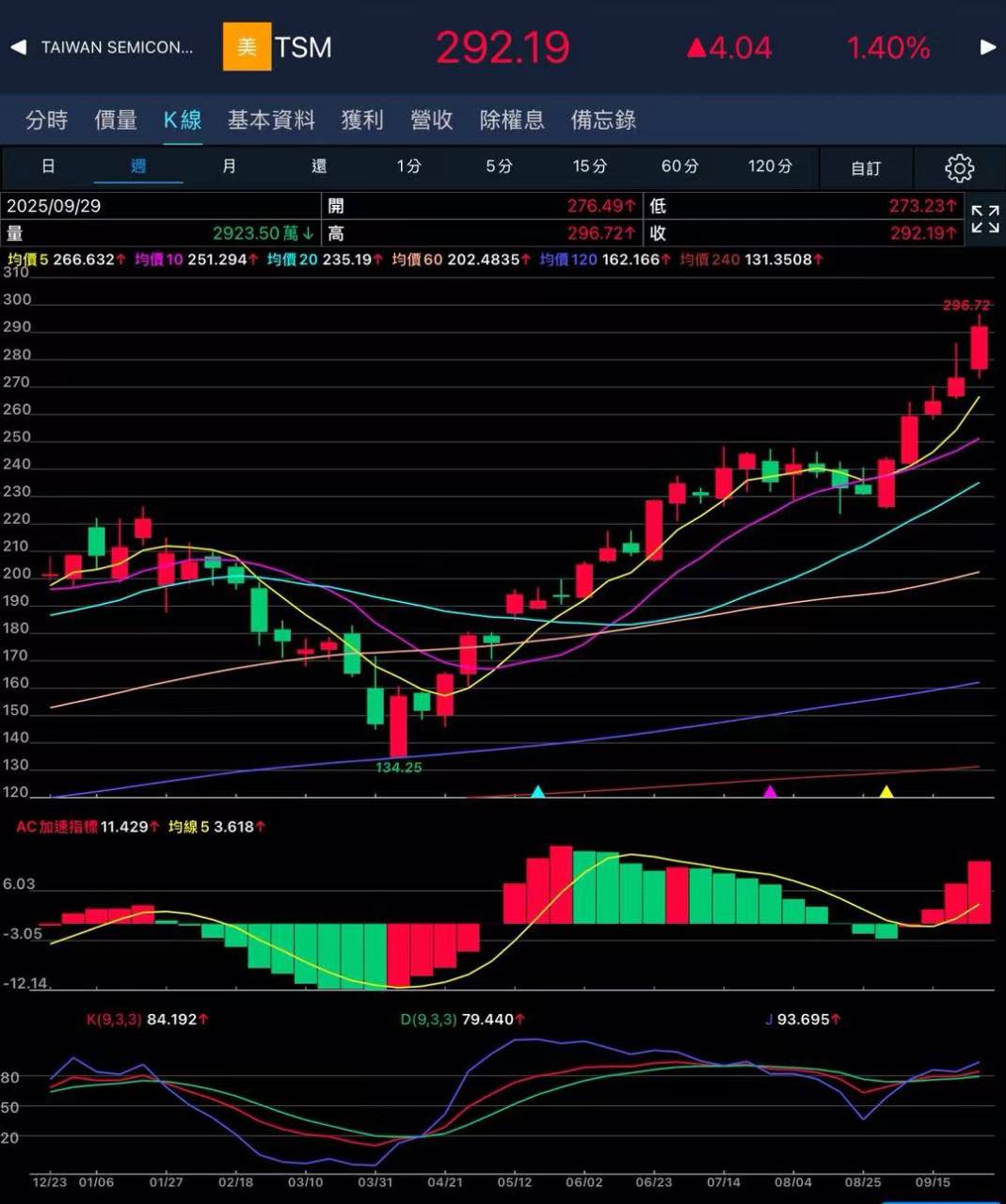Tap the orange 美 market badge

coord(247,47)
